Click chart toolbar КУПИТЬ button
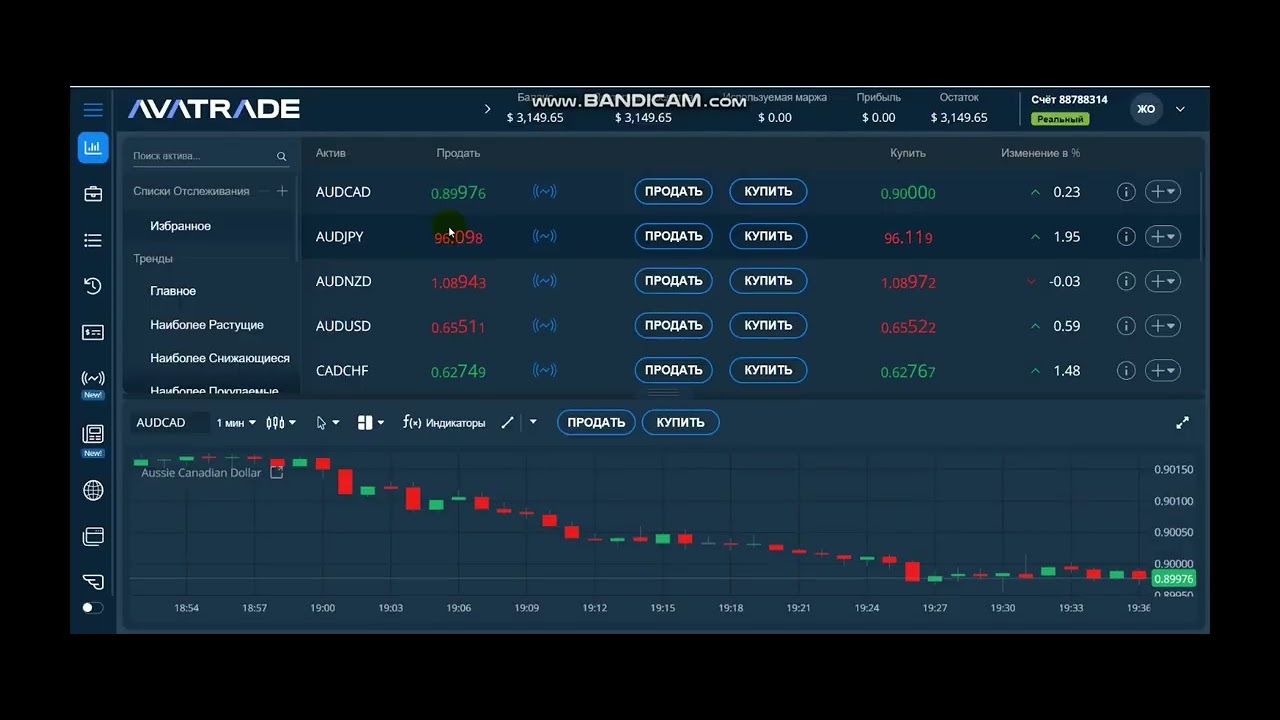The image size is (1280, 720). tap(681, 422)
